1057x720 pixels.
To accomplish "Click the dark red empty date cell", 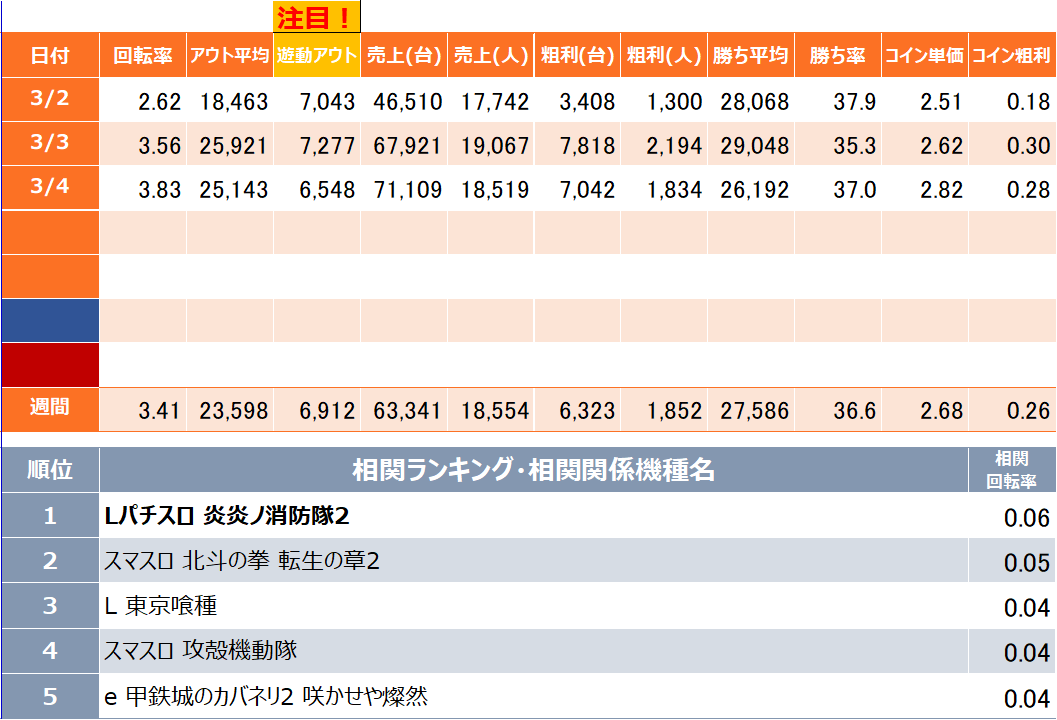I will tap(50, 364).
